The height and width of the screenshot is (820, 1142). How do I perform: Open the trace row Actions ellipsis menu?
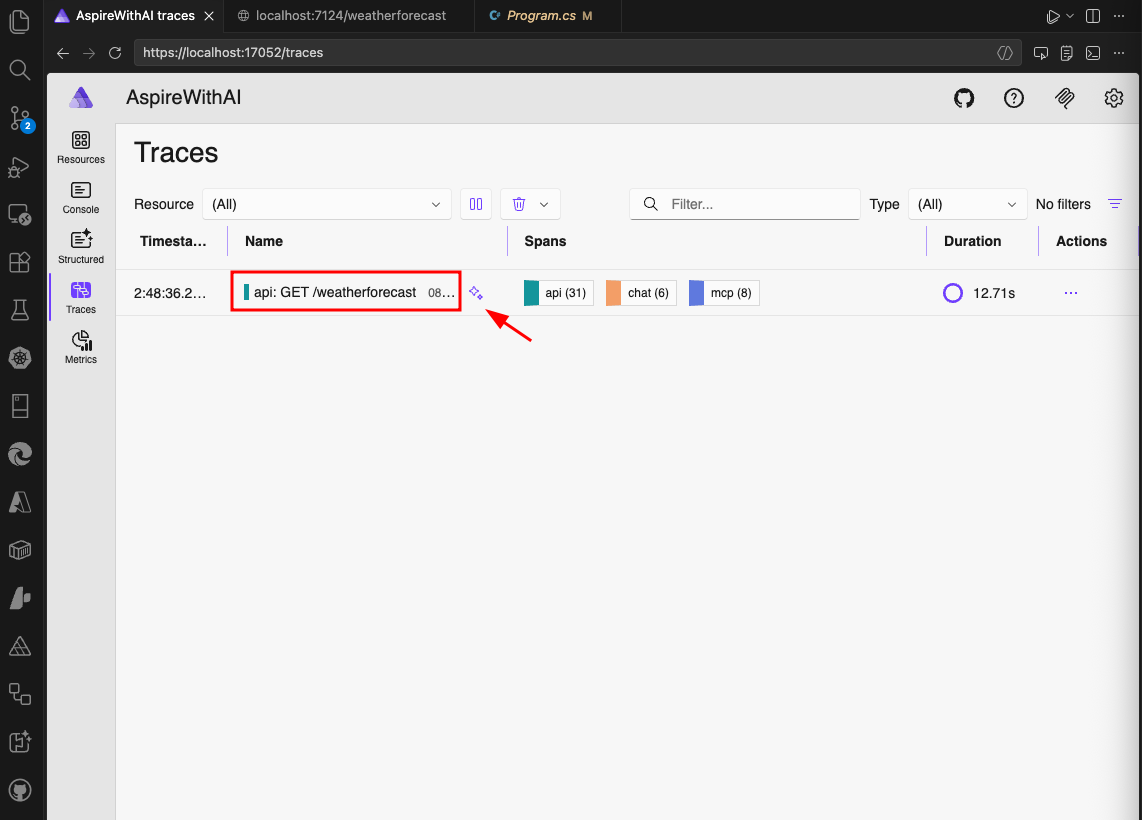point(1071,293)
